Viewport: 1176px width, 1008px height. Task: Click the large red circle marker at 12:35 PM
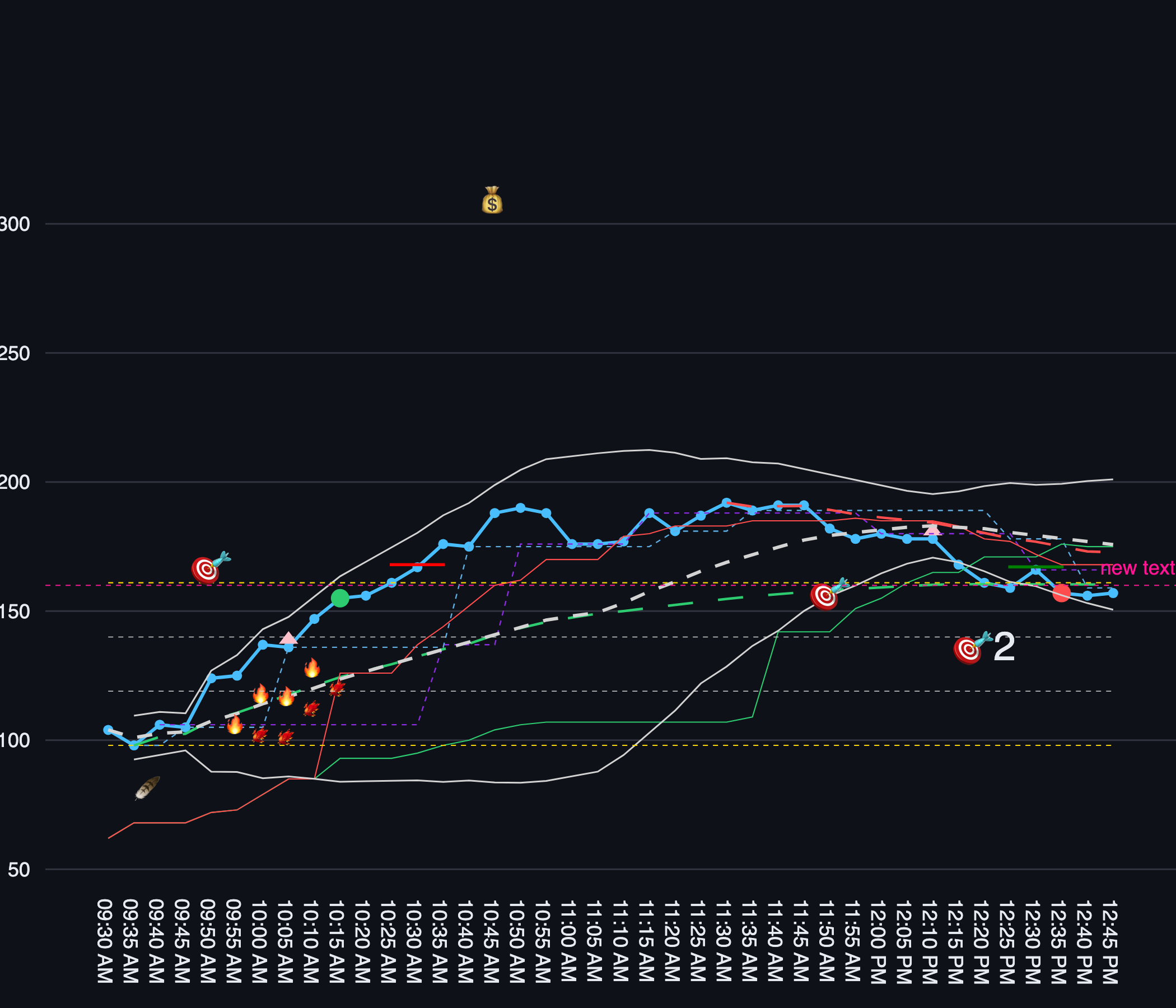pos(1061,592)
